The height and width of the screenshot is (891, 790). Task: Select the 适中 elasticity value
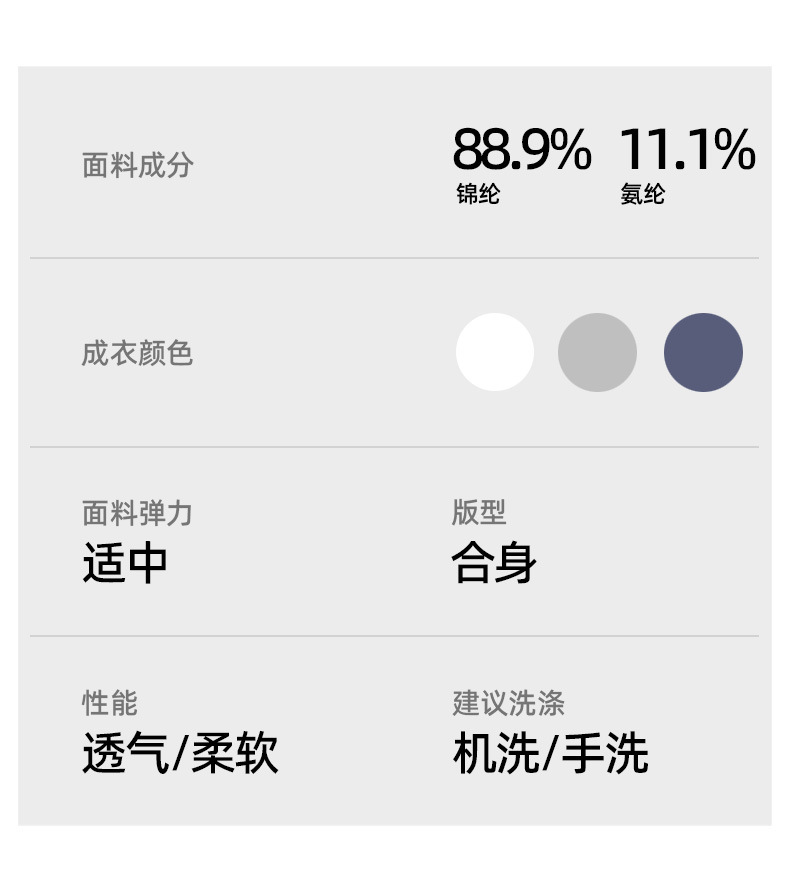tap(125, 563)
